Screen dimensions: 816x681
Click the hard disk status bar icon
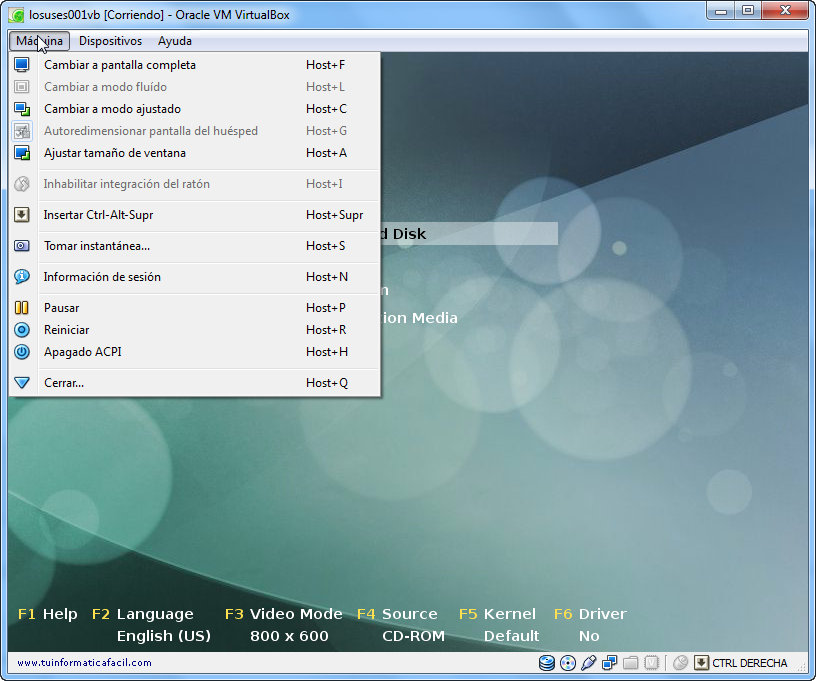pyautogui.click(x=546, y=663)
